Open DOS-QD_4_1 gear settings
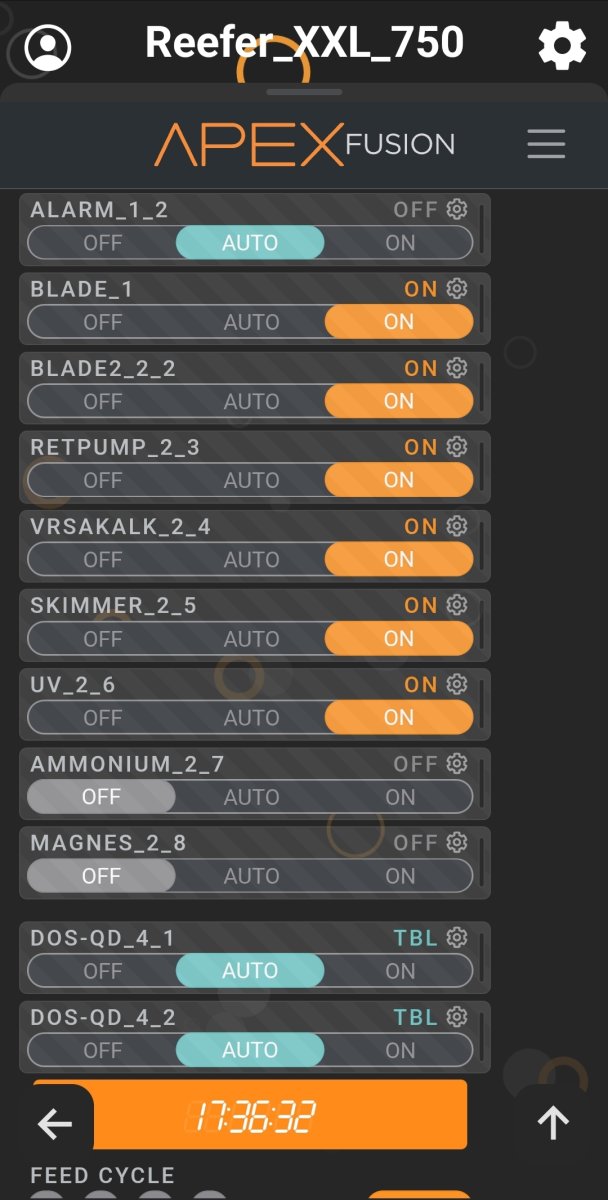The image size is (608, 1200). tap(457, 938)
